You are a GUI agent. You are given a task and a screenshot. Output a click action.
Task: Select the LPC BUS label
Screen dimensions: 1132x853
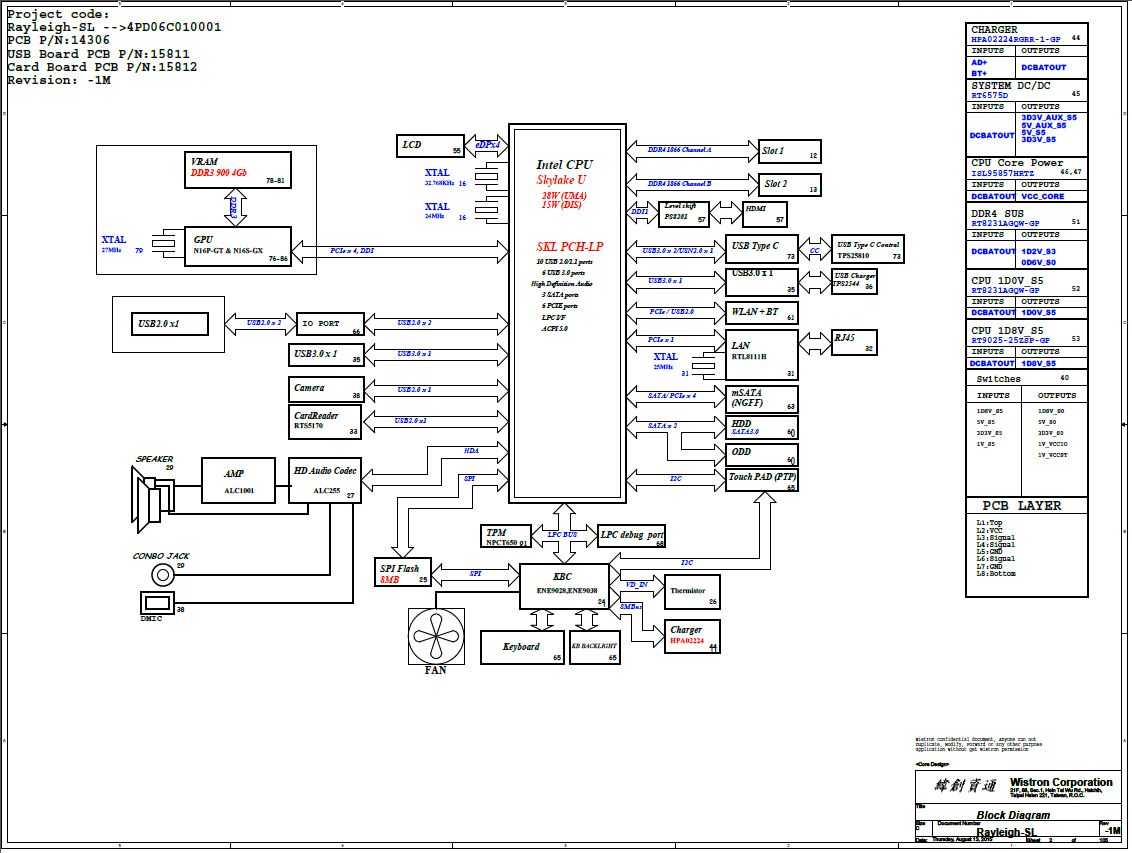point(562,535)
